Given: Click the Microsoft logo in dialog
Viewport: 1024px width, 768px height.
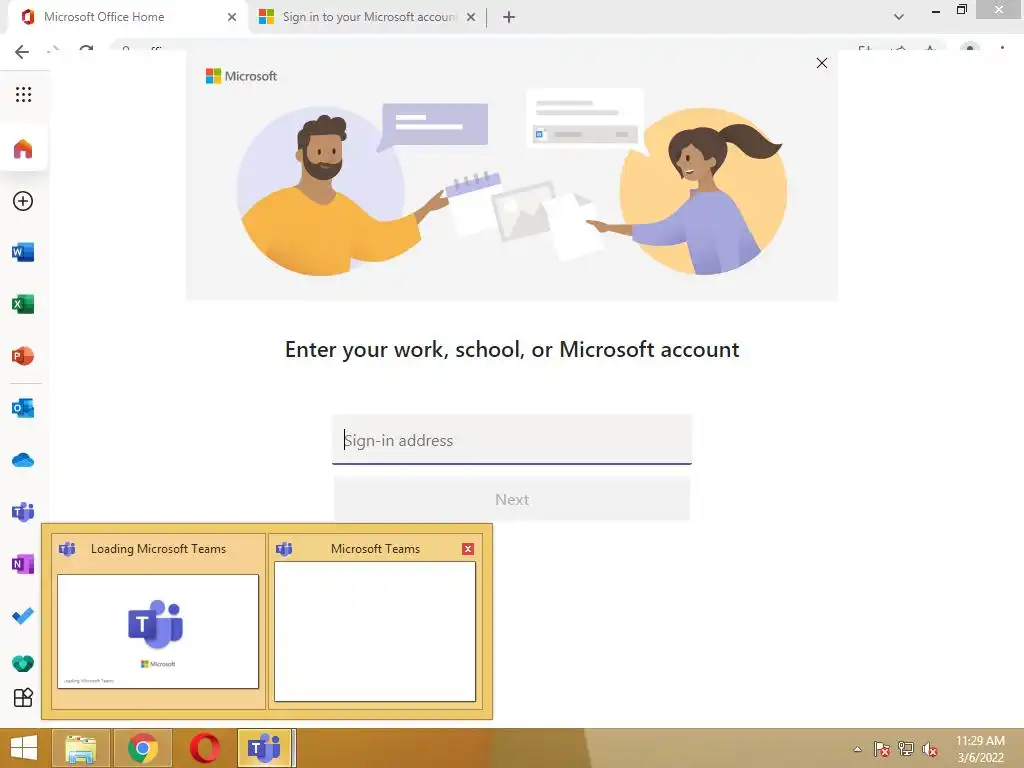Looking at the screenshot, I should click(x=242, y=76).
